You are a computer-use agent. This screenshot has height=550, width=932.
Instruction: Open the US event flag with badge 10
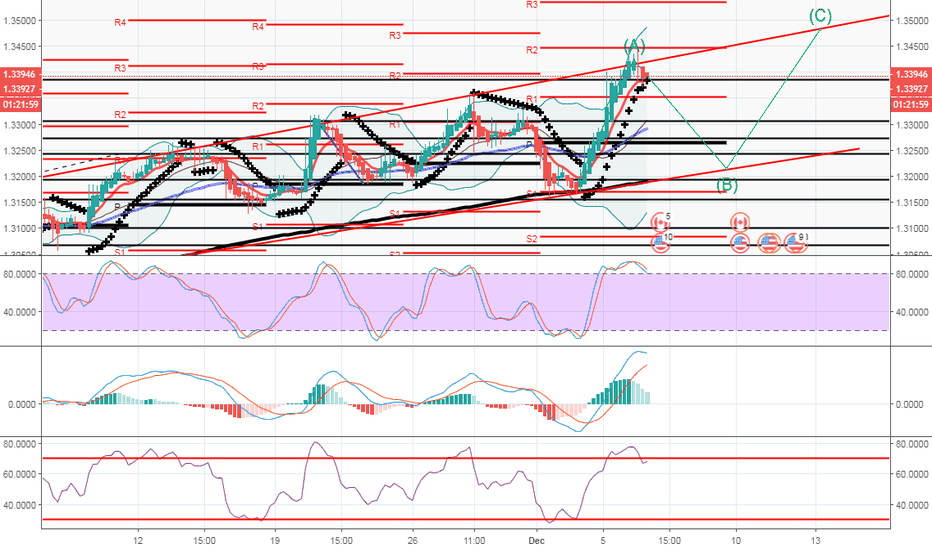point(660,242)
